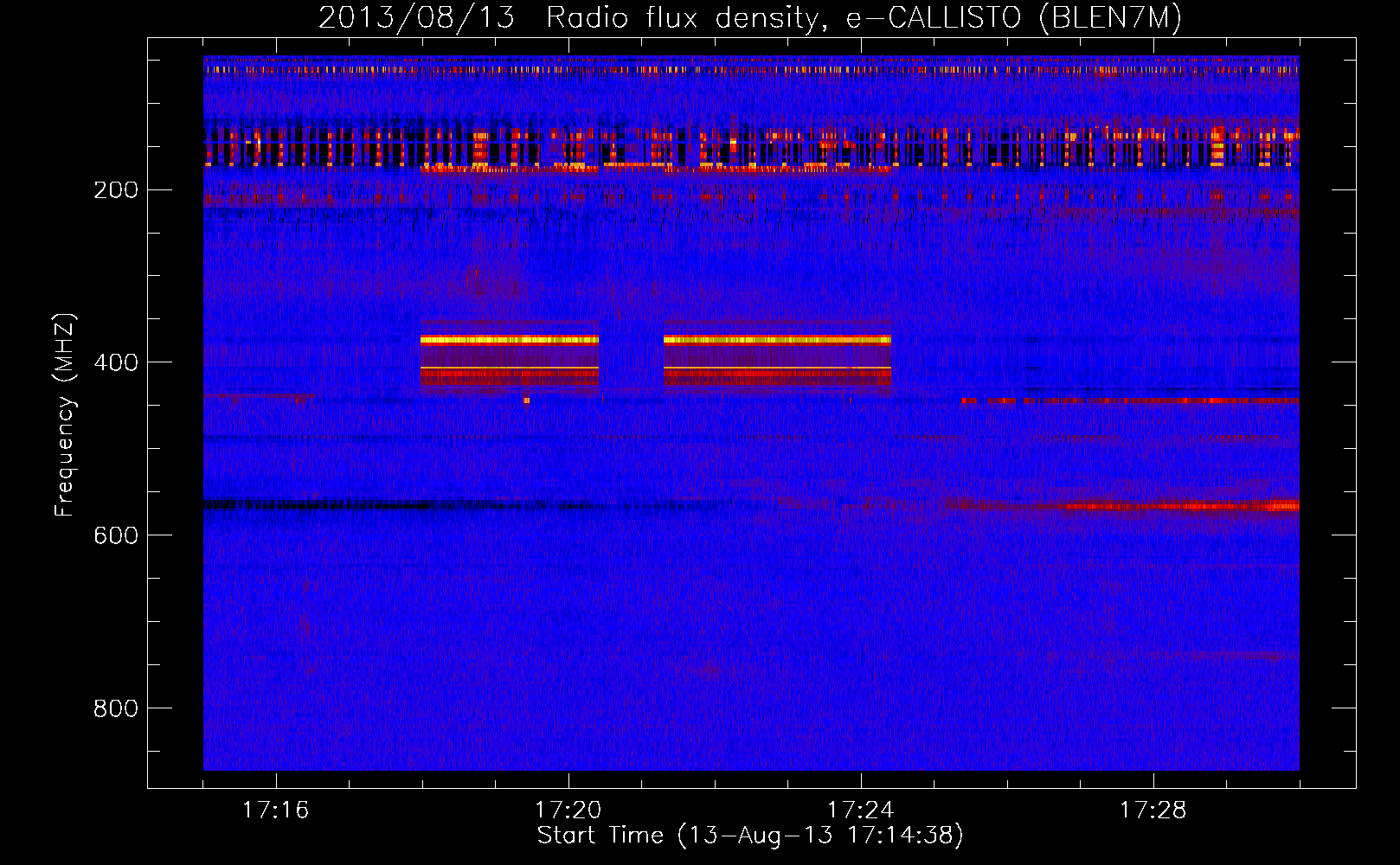
Task: Click the '17:20' time tick label
Action: [568, 811]
